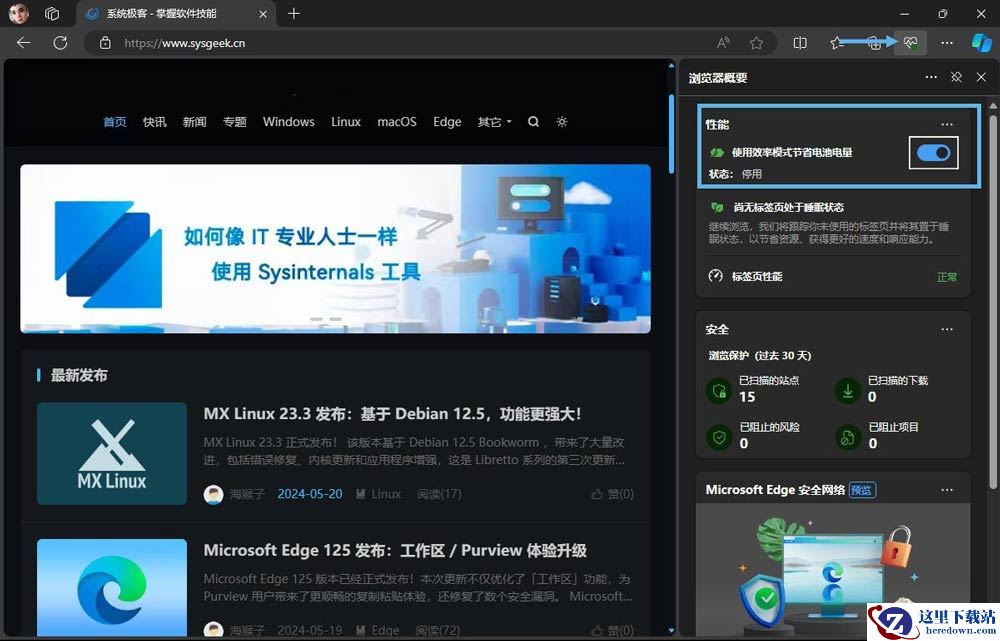Click the 已阻止的风险 shield icon
The height and width of the screenshot is (641, 1000).
pos(719,438)
